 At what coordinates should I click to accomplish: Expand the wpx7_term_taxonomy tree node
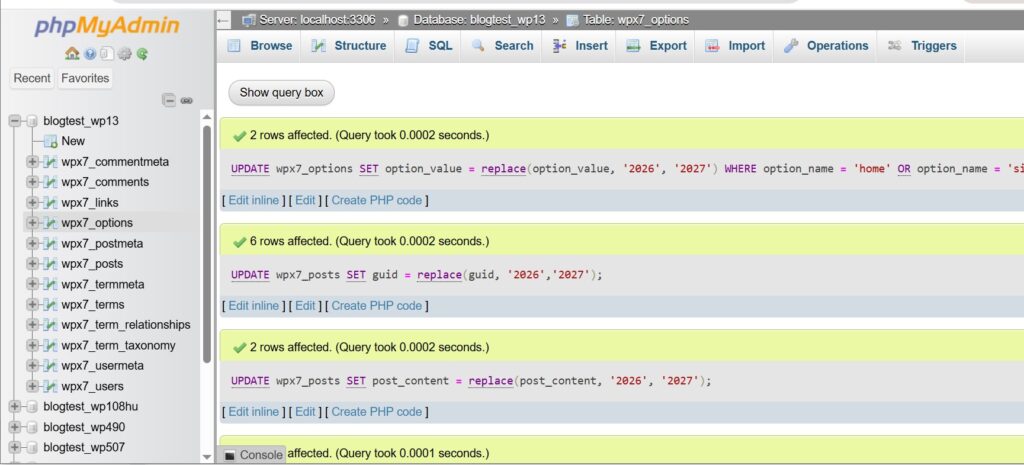(x=32, y=345)
